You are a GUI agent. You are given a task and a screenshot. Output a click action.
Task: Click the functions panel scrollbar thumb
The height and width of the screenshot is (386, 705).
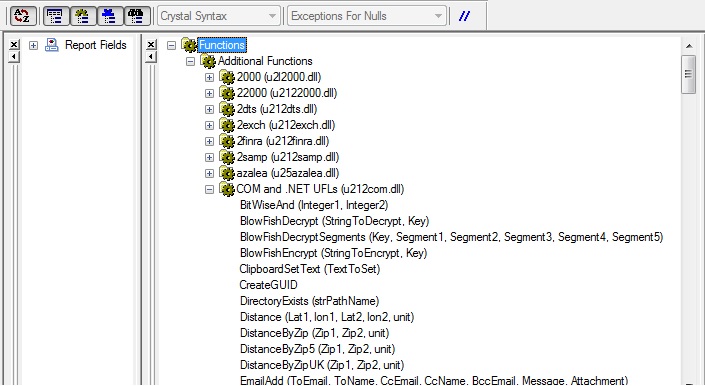pos(688,74)
